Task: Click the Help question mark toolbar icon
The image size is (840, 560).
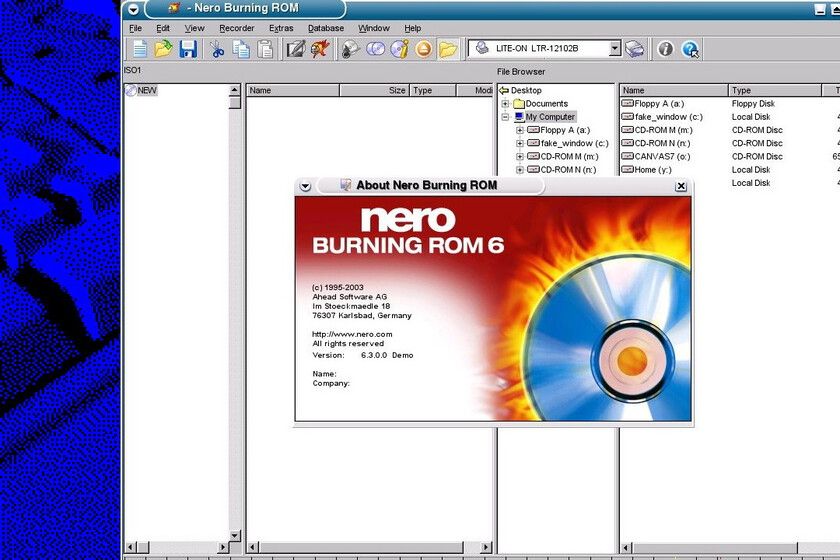Action: click(690, 49)
